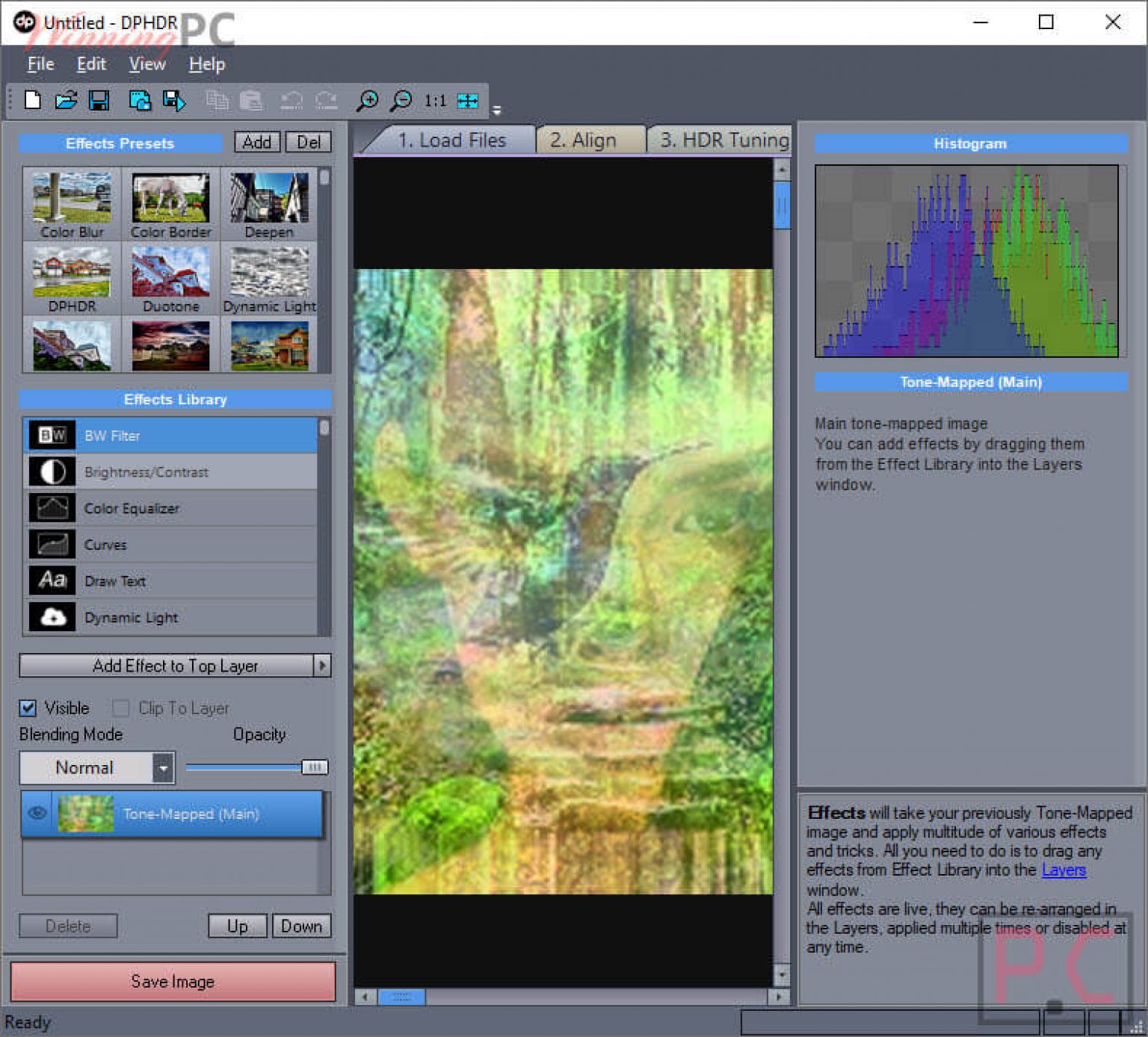Open the Help menu
The width and height of the screenshot is (1148, 1037).
[206, 64]
